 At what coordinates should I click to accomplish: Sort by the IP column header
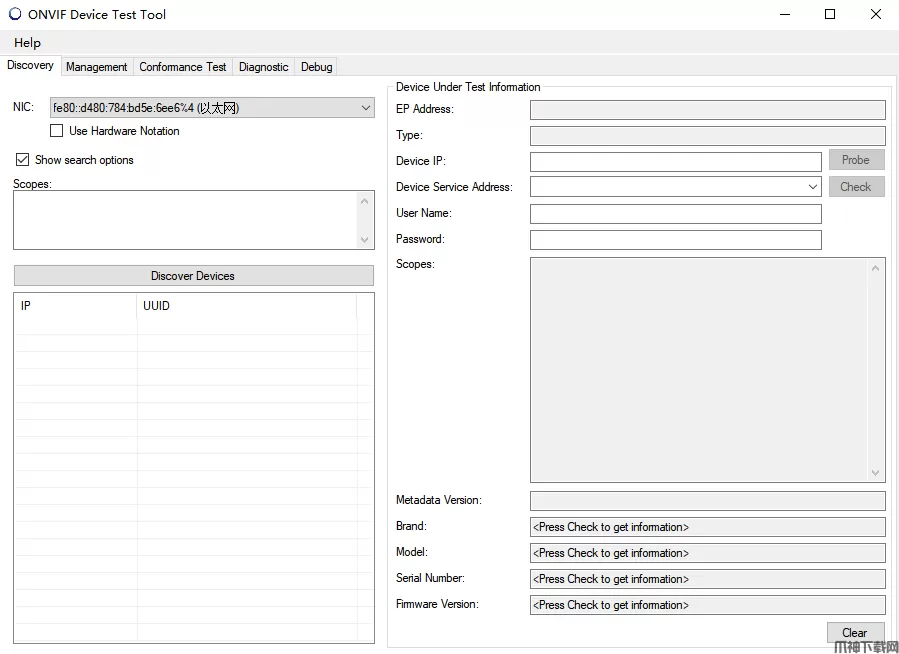pyautogui.click(x=75, y=306)
